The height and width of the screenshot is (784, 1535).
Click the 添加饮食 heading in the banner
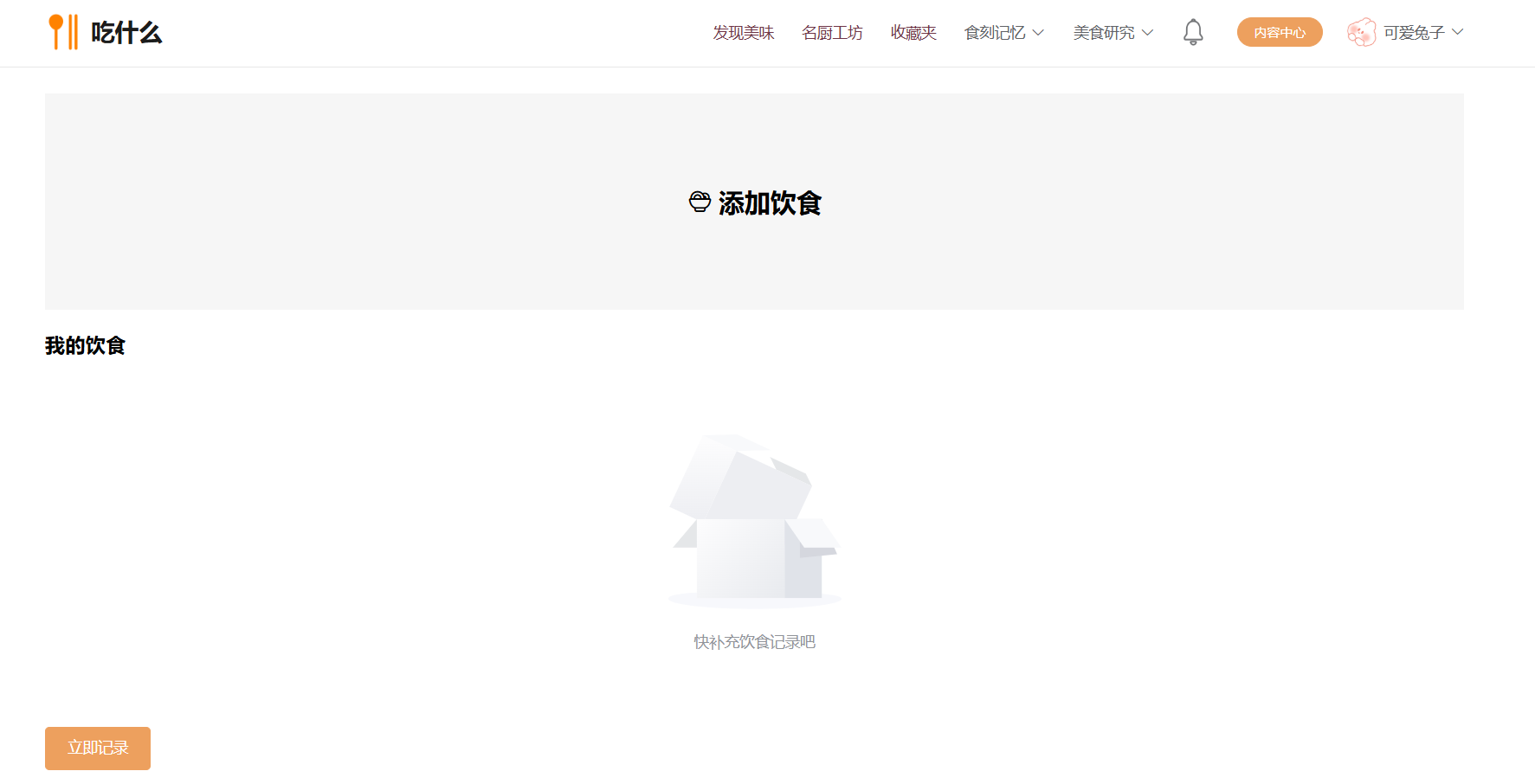point(770,203)
